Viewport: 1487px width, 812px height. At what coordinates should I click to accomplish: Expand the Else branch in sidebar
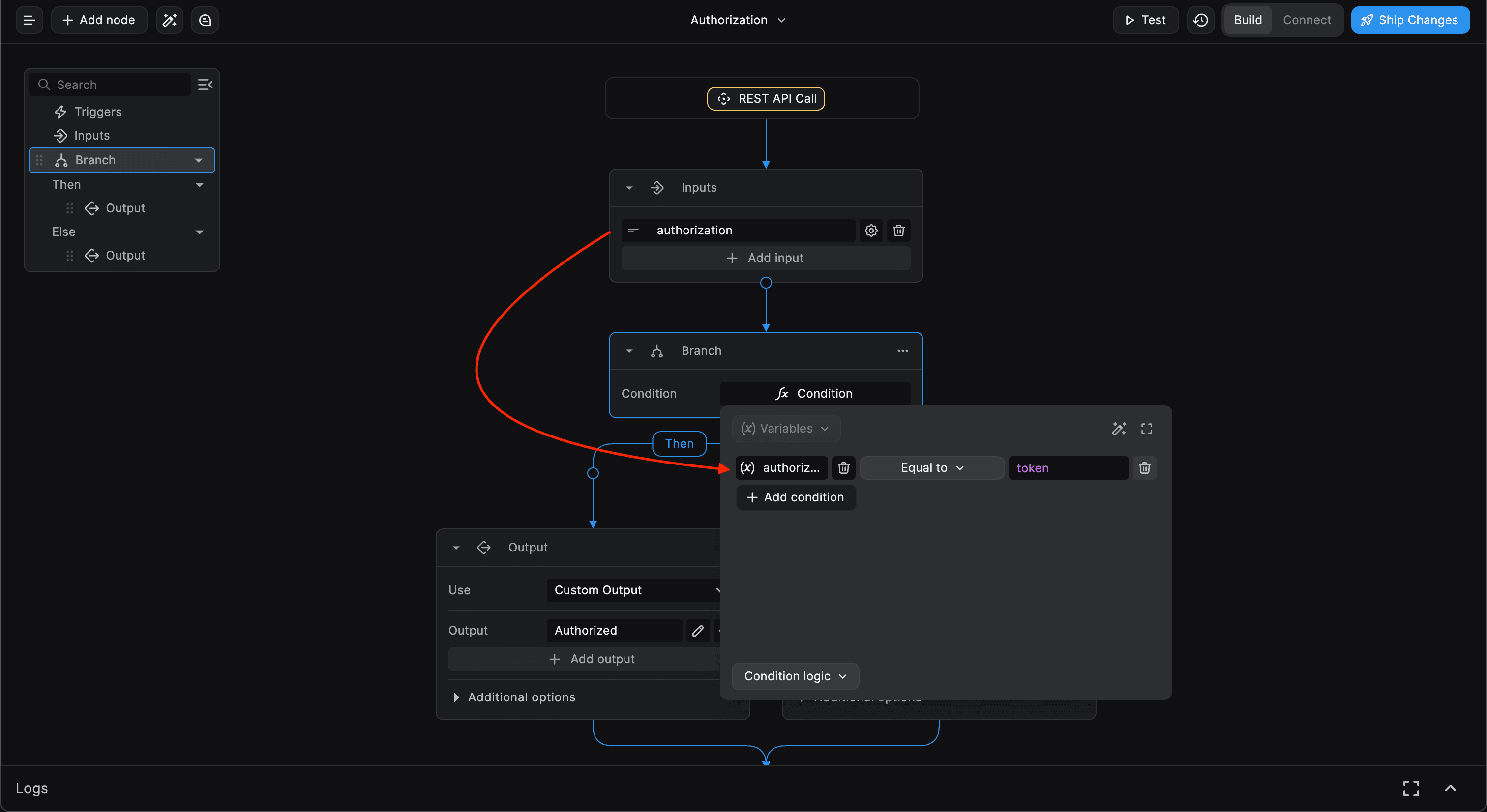[200, 232]
